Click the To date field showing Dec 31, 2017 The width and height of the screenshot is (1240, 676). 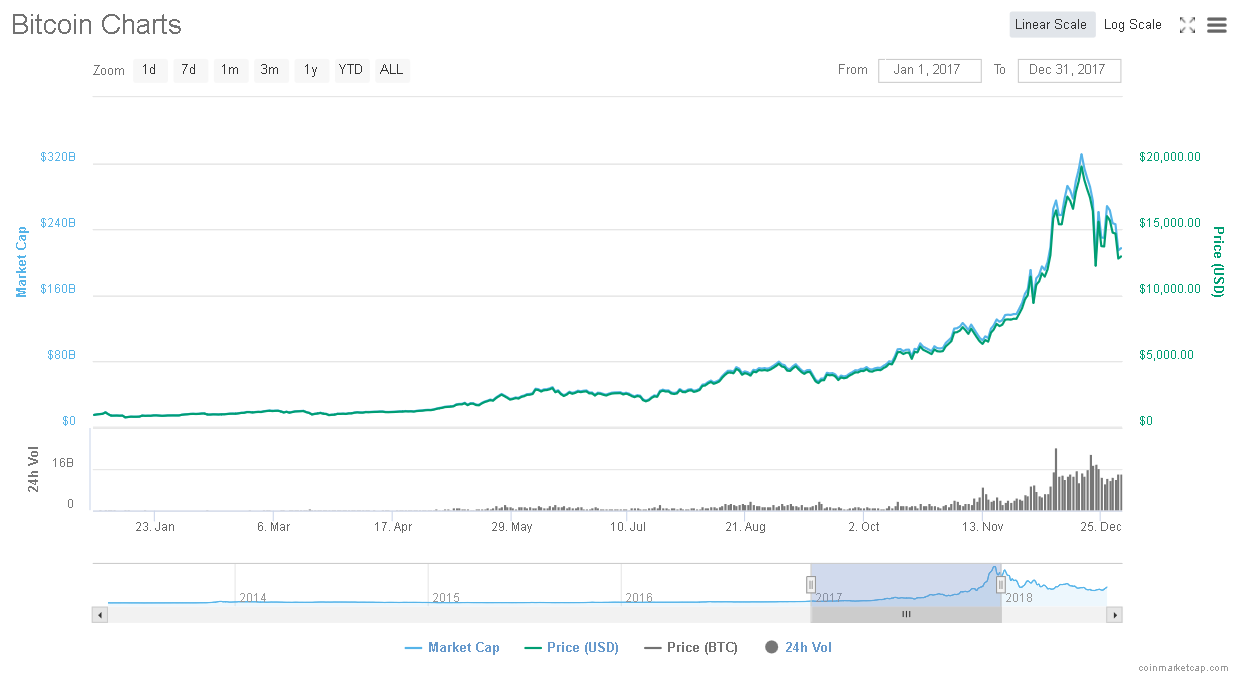(1069, 70)
